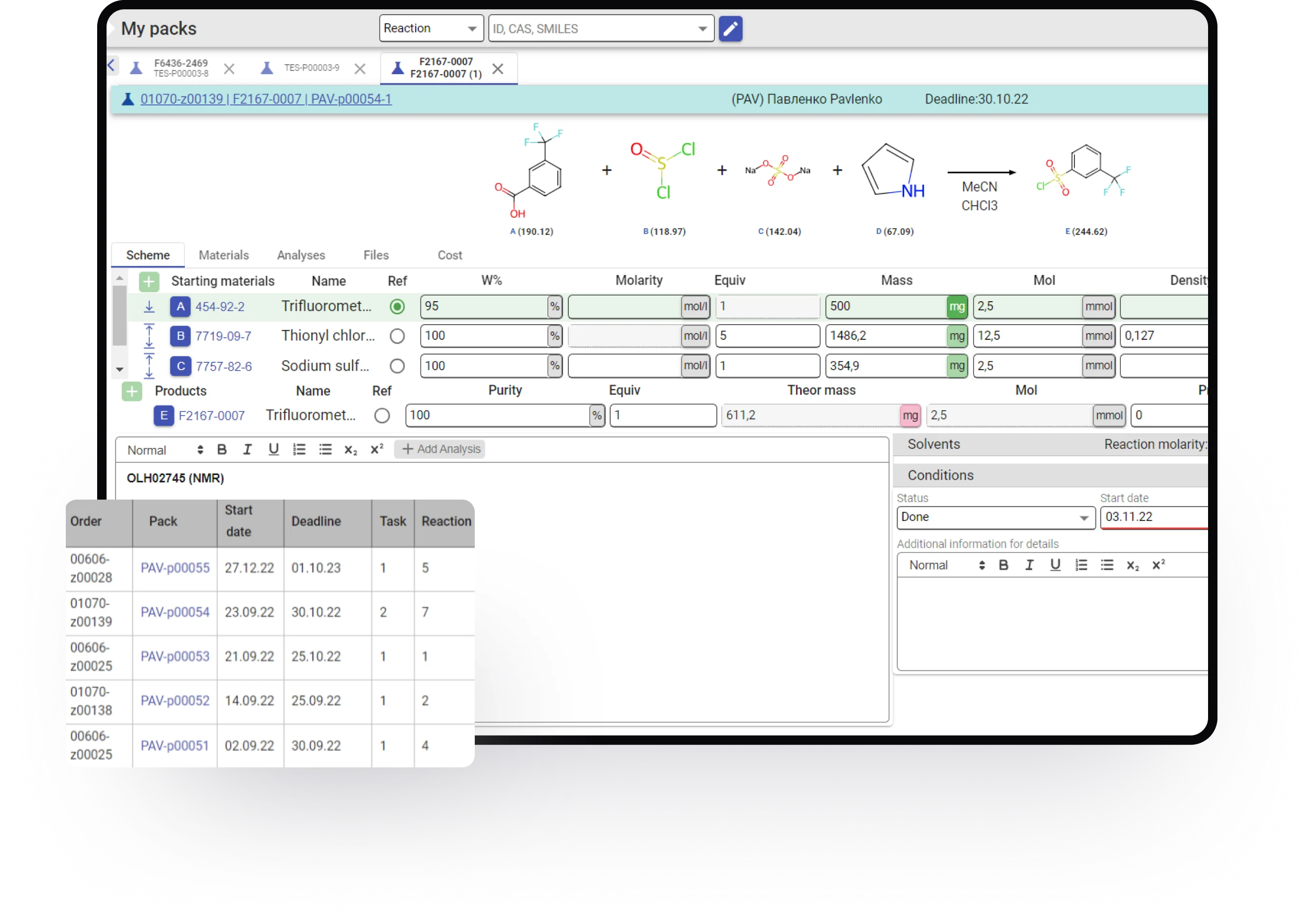The height and width of the screenshot is (924, 1312).
Task: Toggle bold in the analysis editor toolbar
Action: coord(222,449)
